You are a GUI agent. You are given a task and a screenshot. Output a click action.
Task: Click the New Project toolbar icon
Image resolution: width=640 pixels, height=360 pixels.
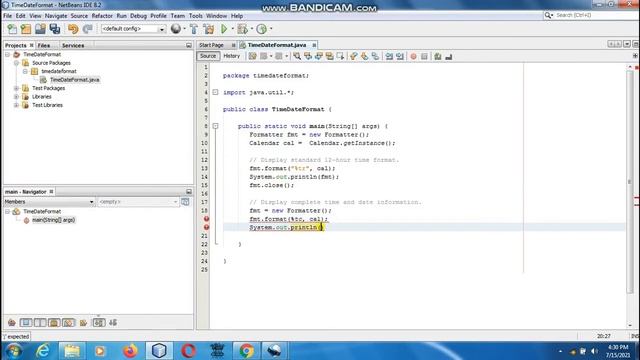point(26,29)
